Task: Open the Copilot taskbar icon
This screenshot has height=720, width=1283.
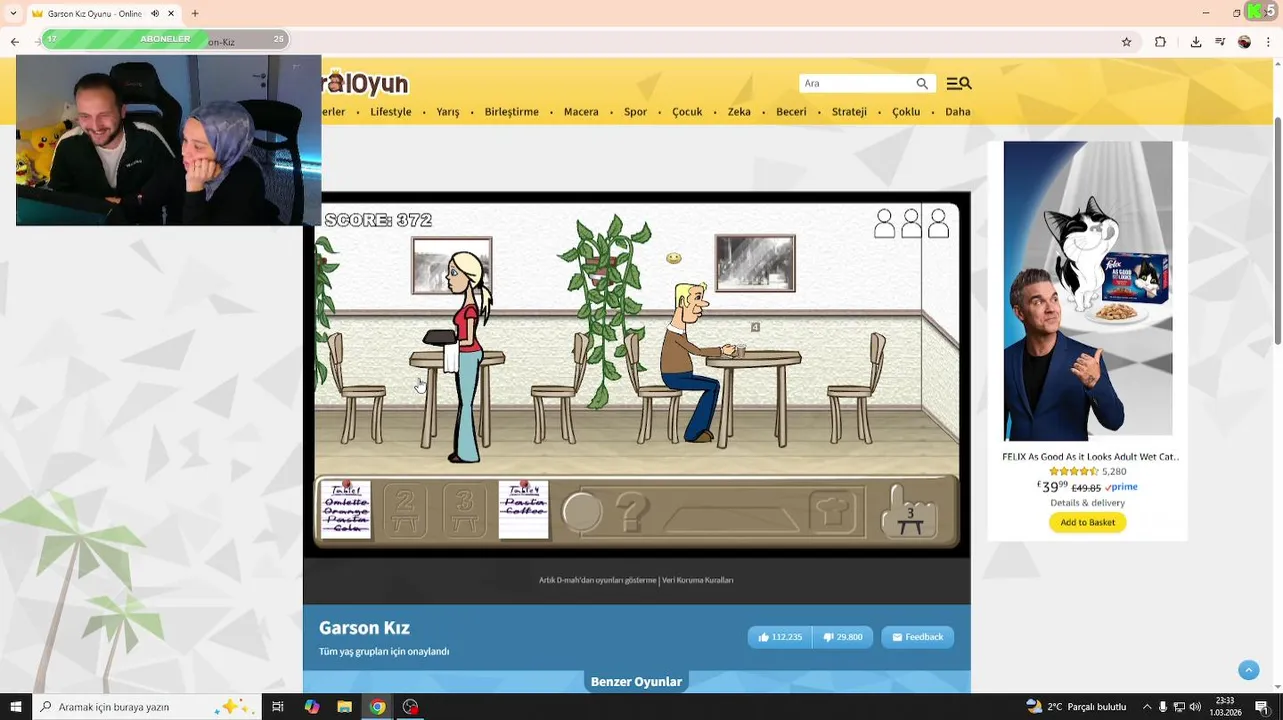Action: pyautogui.click(x=312, y=707)
